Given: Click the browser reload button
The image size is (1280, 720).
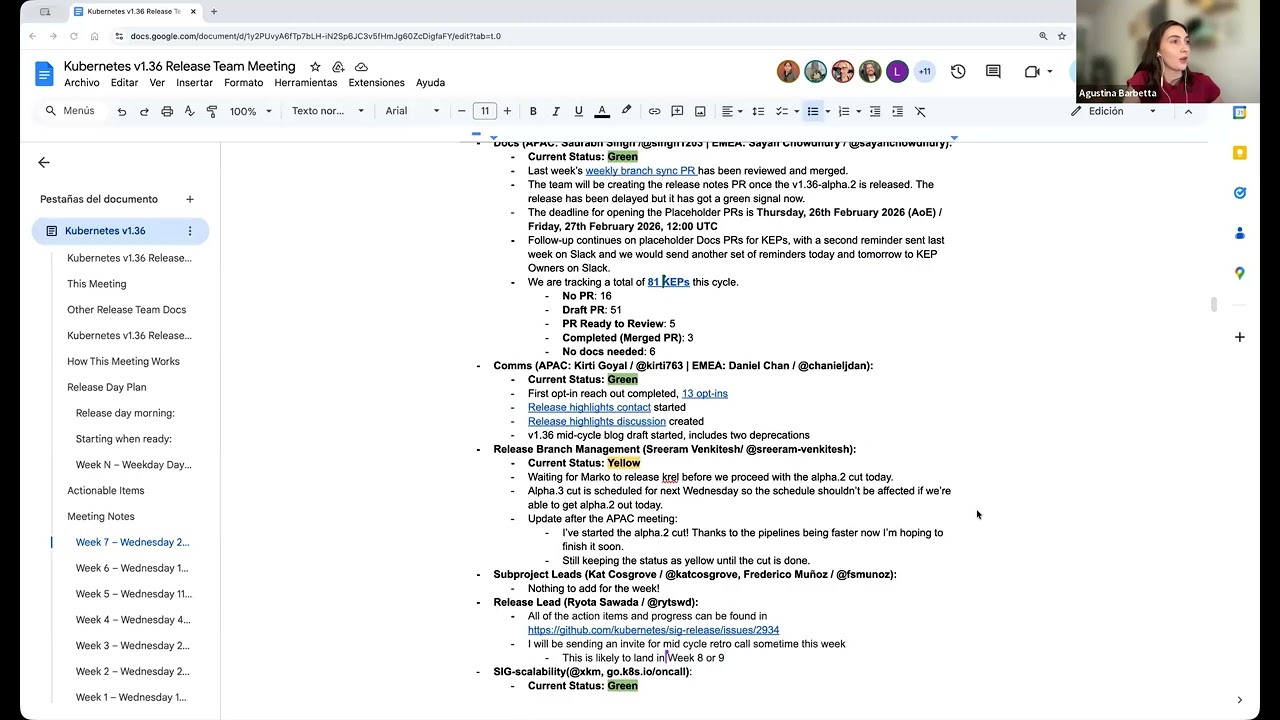Looking at the screenshot, I should pos(72,36).
